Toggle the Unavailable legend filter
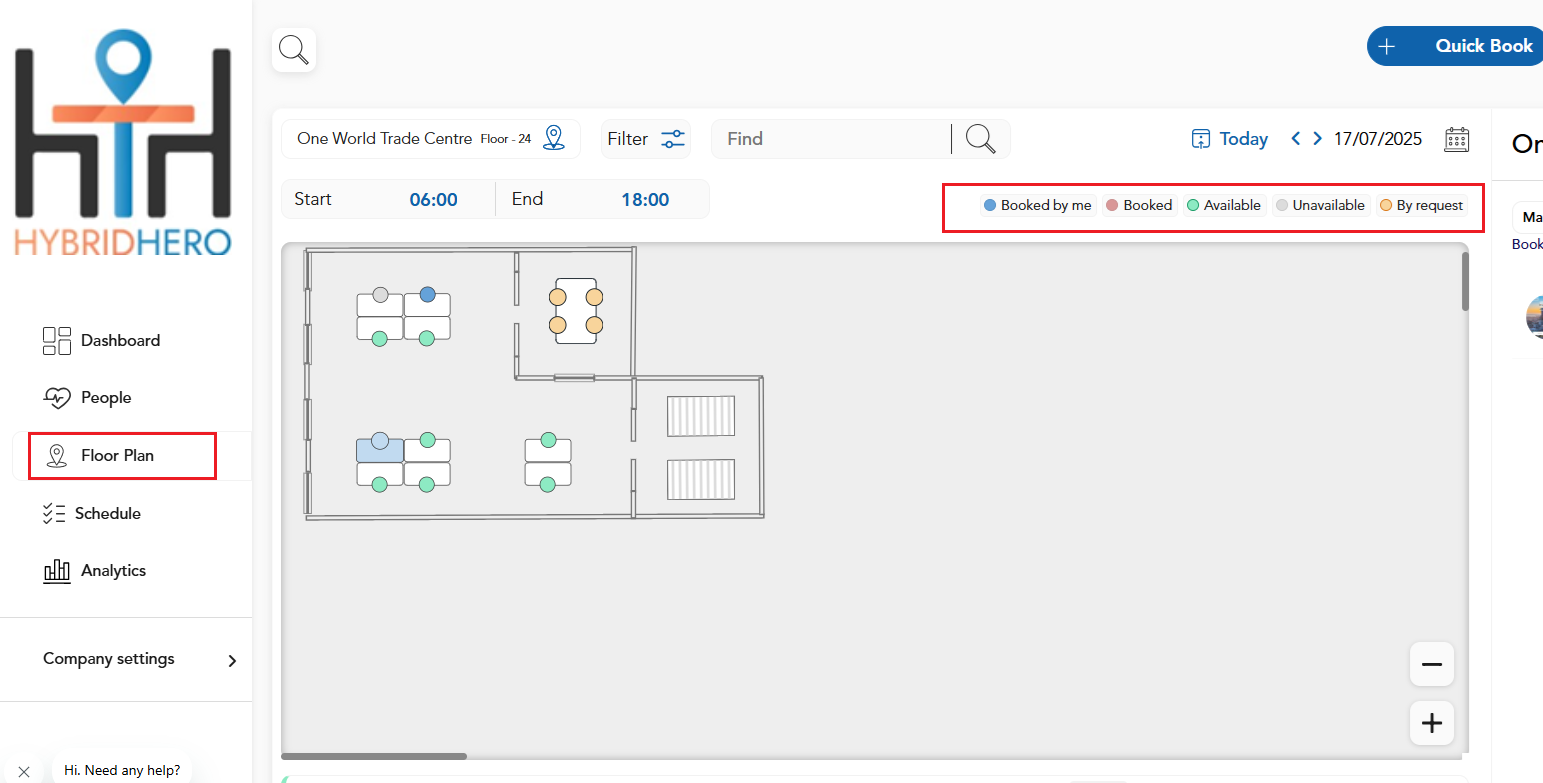 1321,205
